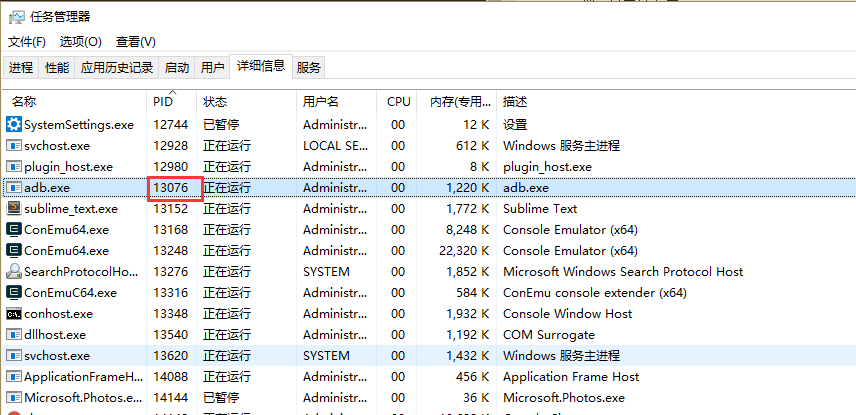Sort by the 内存(专用 column header
856x415 pixels.
pos(456,102)
